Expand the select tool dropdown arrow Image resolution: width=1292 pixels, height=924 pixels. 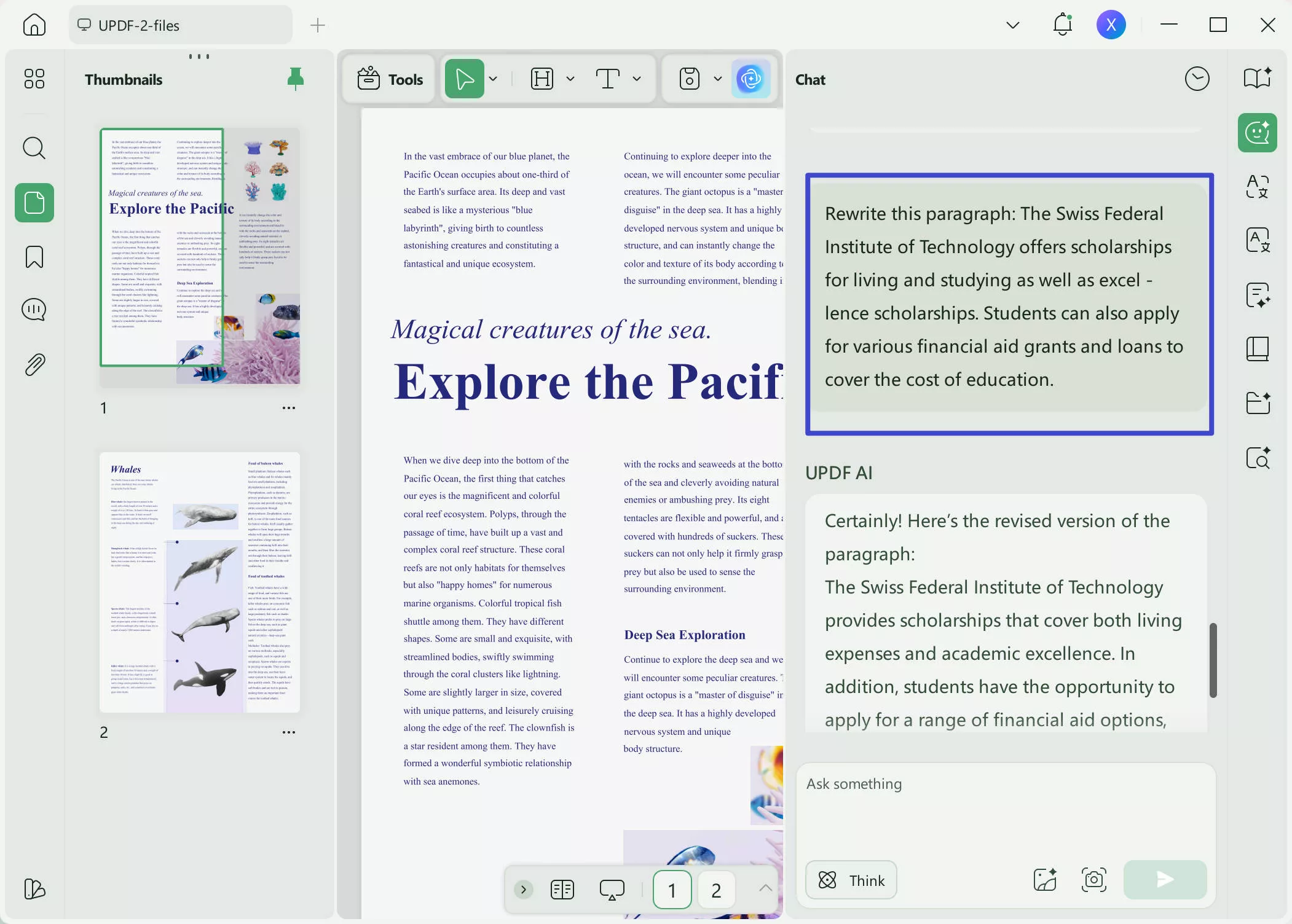point(493,79)
